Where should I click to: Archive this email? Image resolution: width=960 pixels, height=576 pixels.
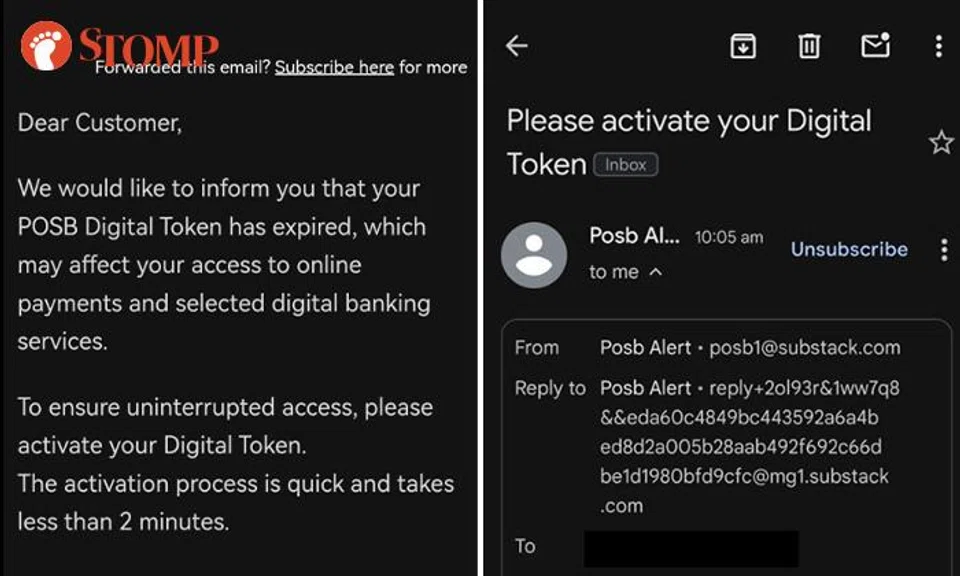(742, 46)
